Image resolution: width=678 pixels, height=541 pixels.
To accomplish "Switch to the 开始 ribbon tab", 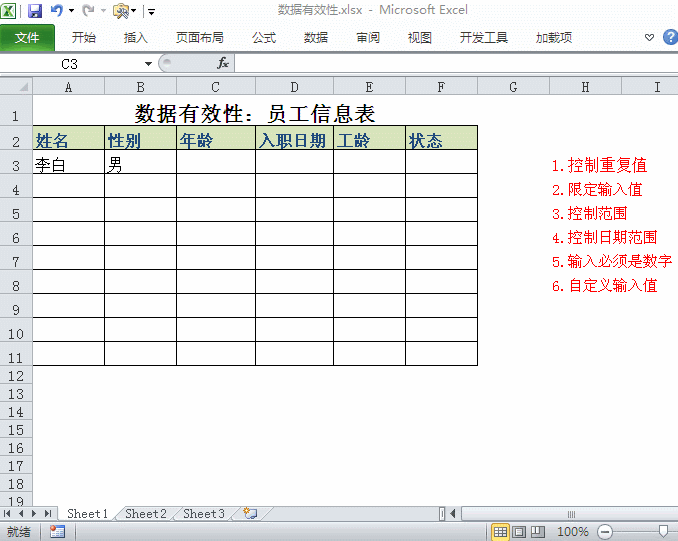I will pyautogui.click(x=83, y=38).
